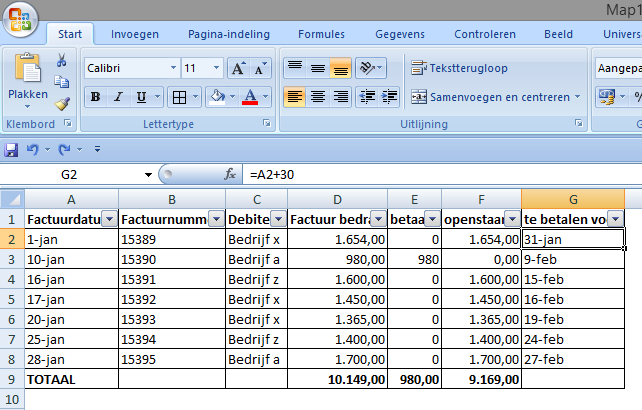Viewport: 642px width, 410px height.
Task: Toggle bold formatting
Action: pyautogui.click(x=95, y=97)
